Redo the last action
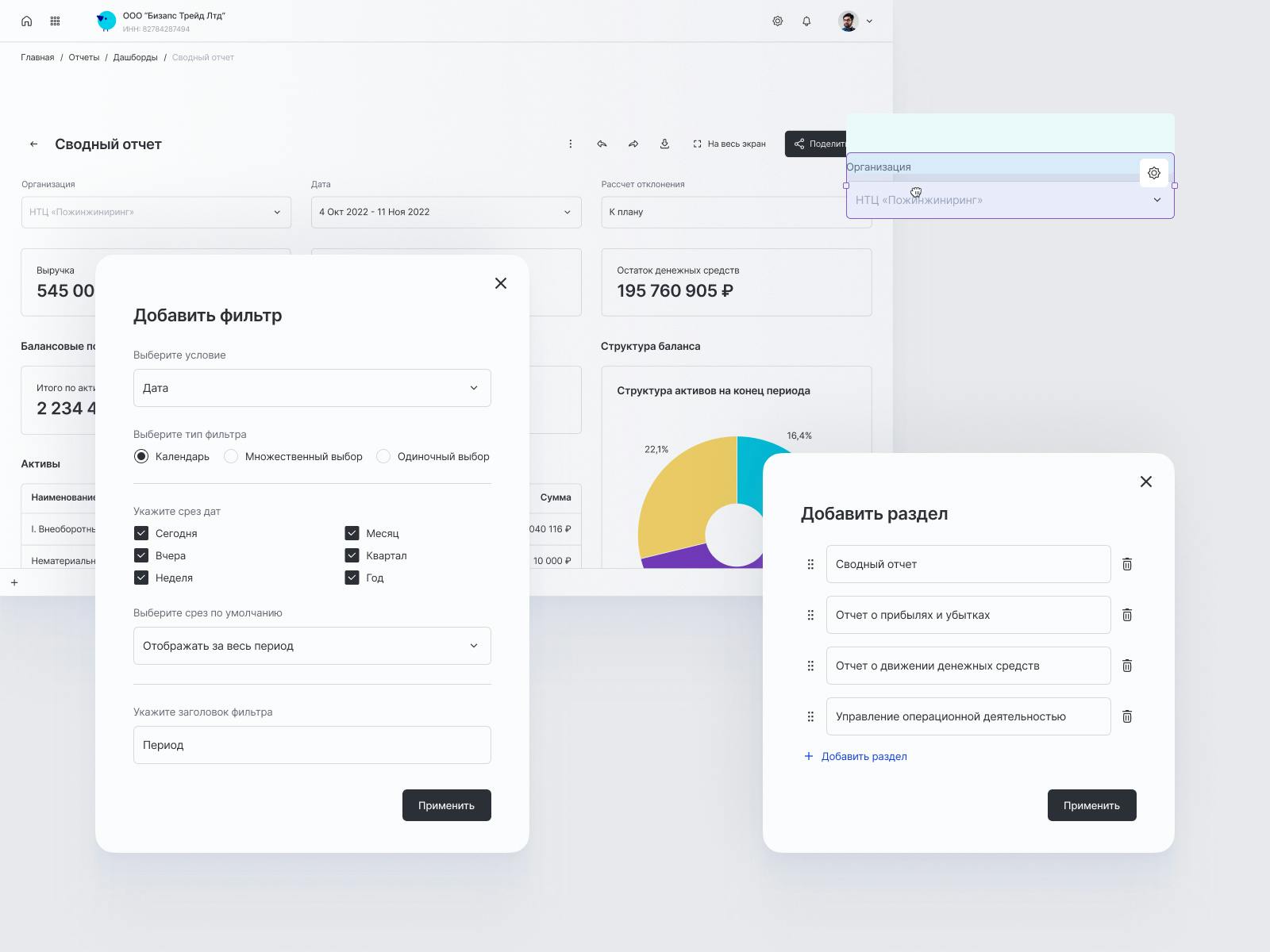Viewport: 1270px width, 952px height. 633,144
